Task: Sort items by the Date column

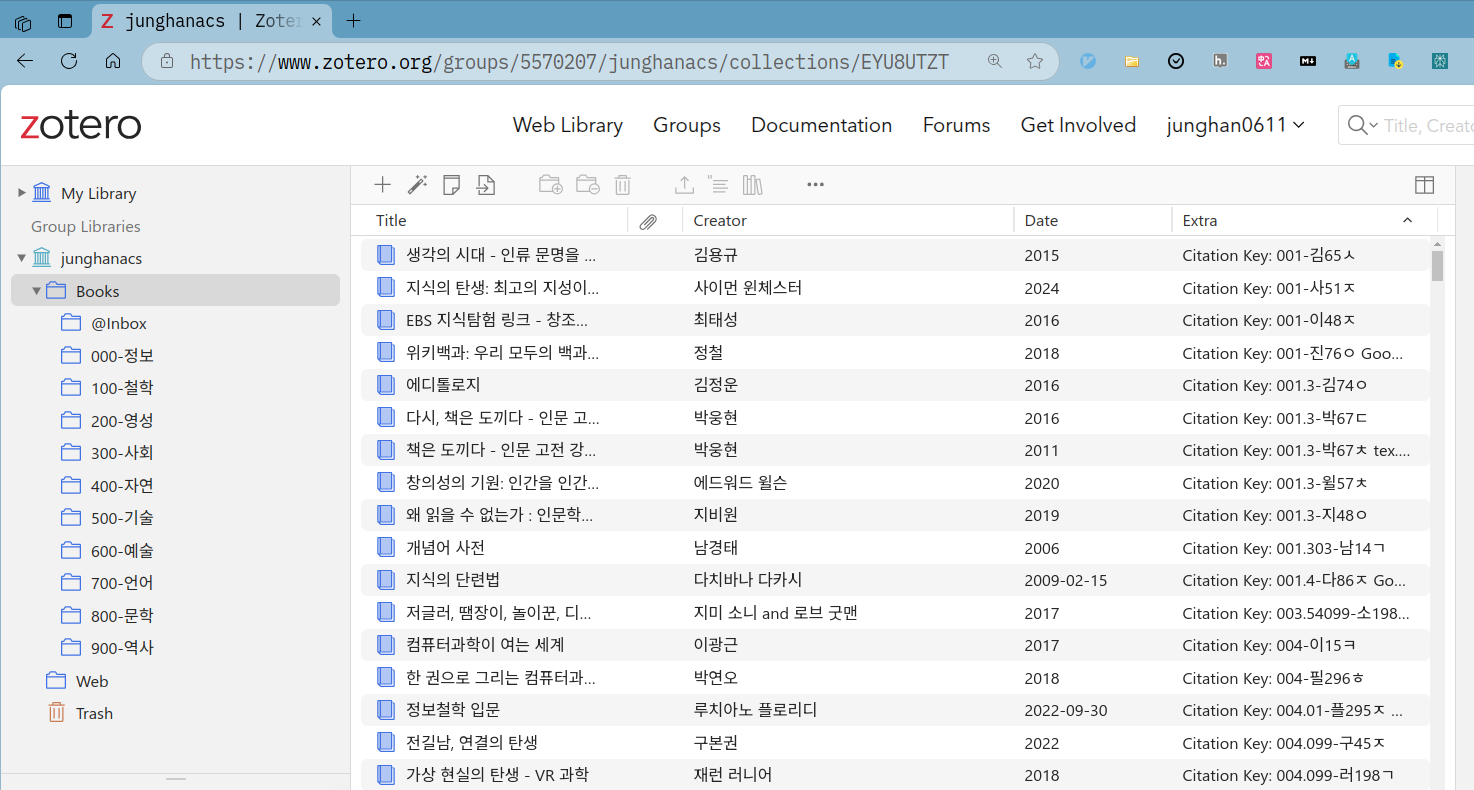Action: (1041, 221)
